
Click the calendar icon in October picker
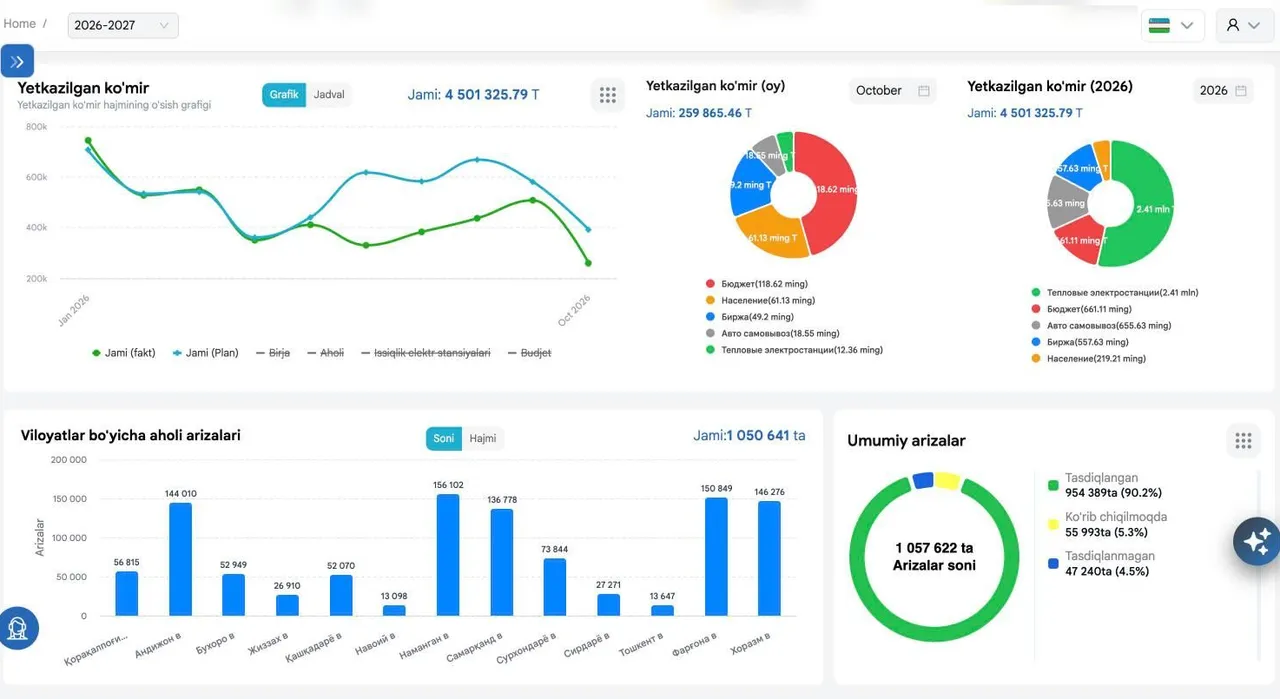tap(924, 91)
